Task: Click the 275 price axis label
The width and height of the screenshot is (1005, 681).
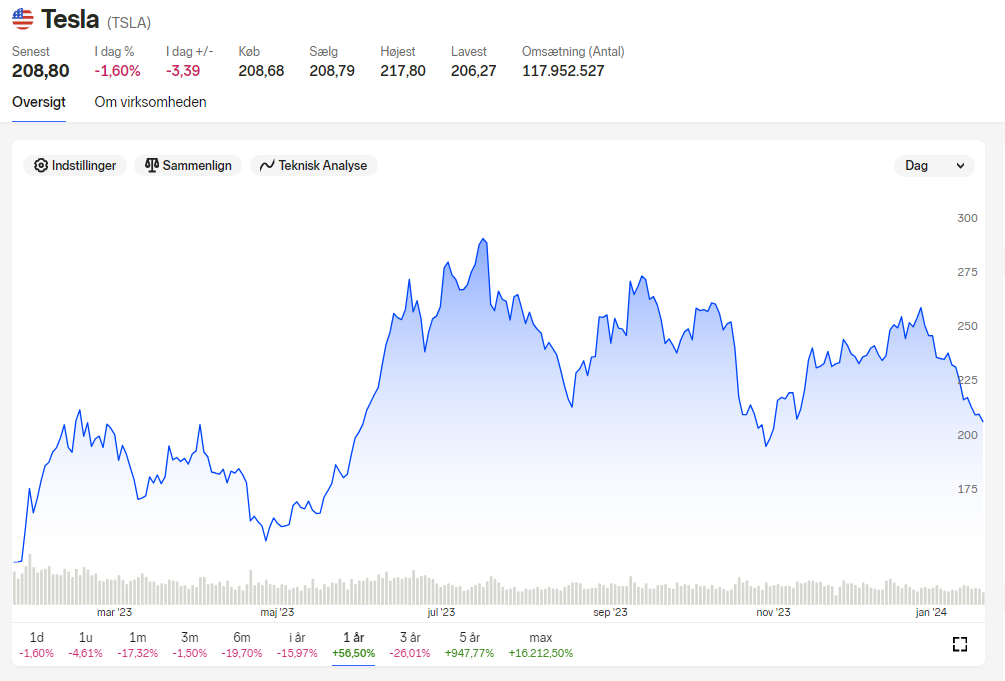Action: 967,272
